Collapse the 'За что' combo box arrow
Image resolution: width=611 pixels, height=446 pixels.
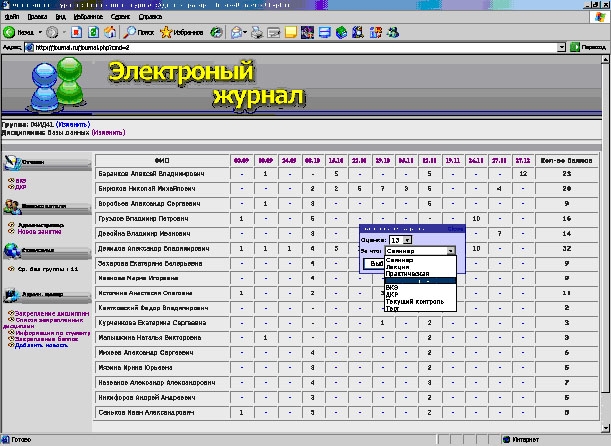451,252
